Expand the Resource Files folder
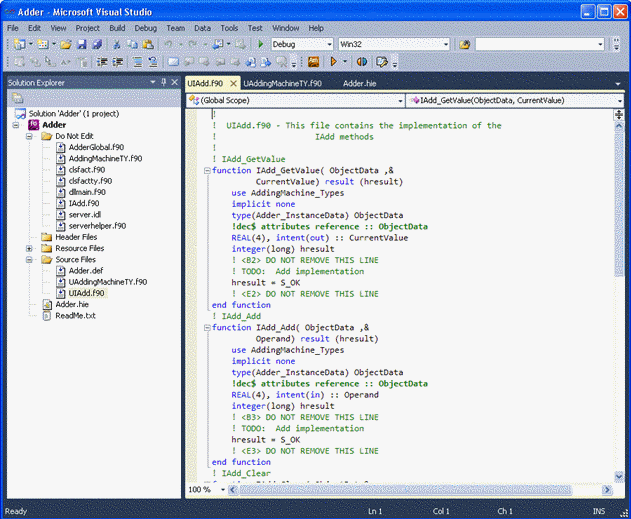This screenshot has height=519, width=631. pos(29,249)
